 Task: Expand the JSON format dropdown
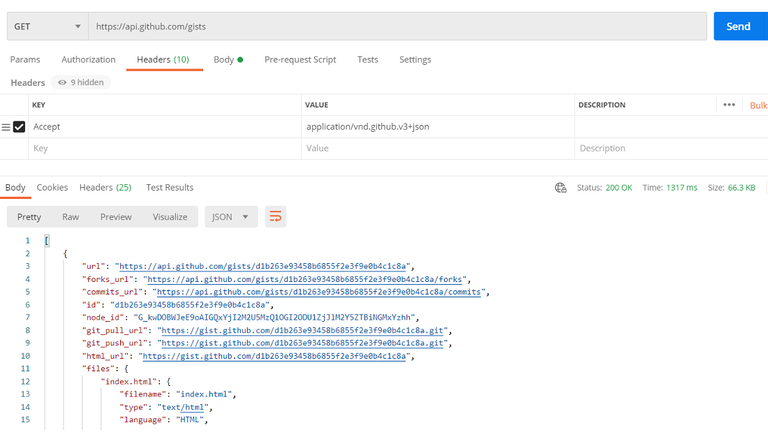231,217
